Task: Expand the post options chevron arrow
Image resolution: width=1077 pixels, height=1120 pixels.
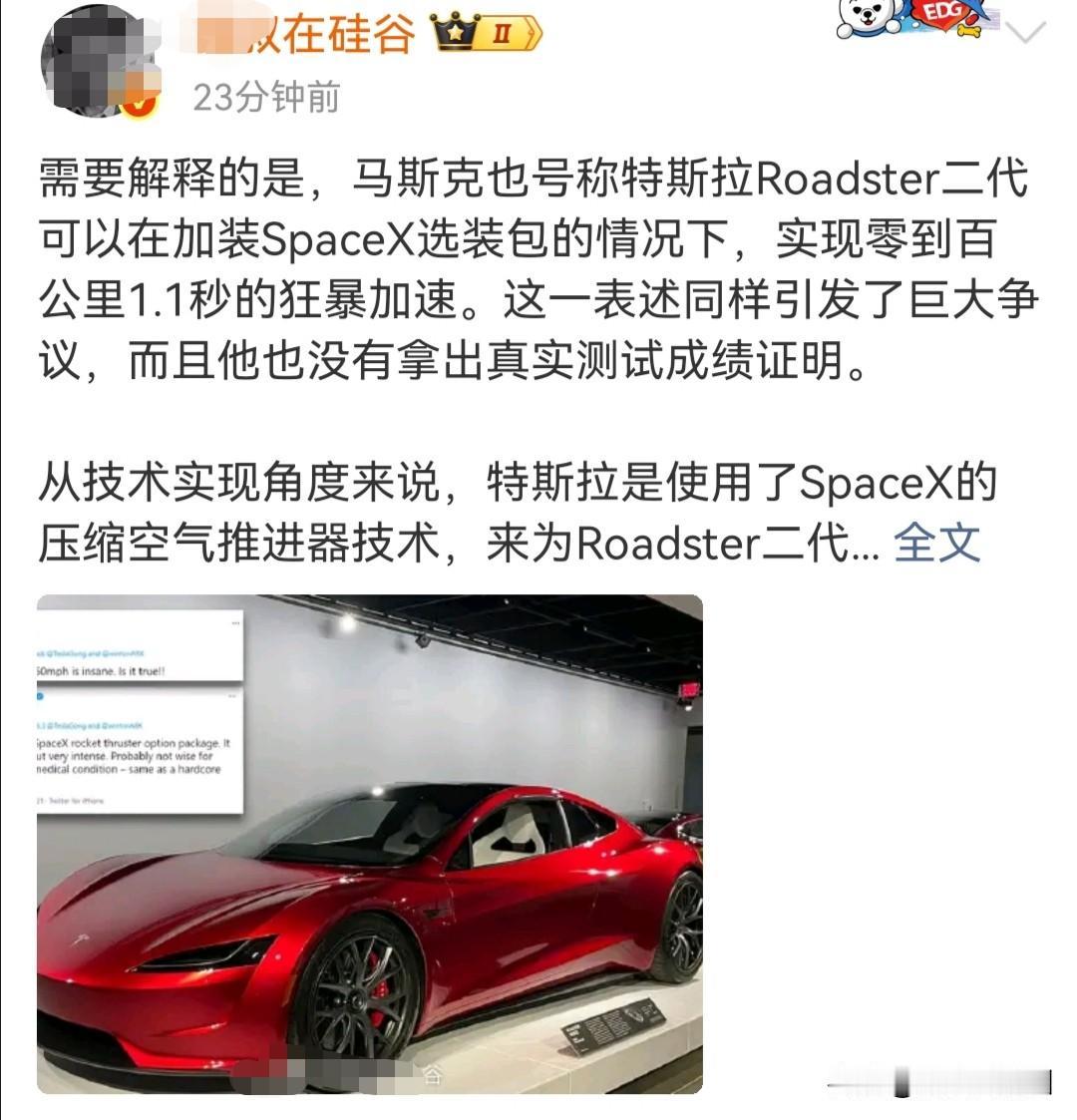Action: point(1025,32)
